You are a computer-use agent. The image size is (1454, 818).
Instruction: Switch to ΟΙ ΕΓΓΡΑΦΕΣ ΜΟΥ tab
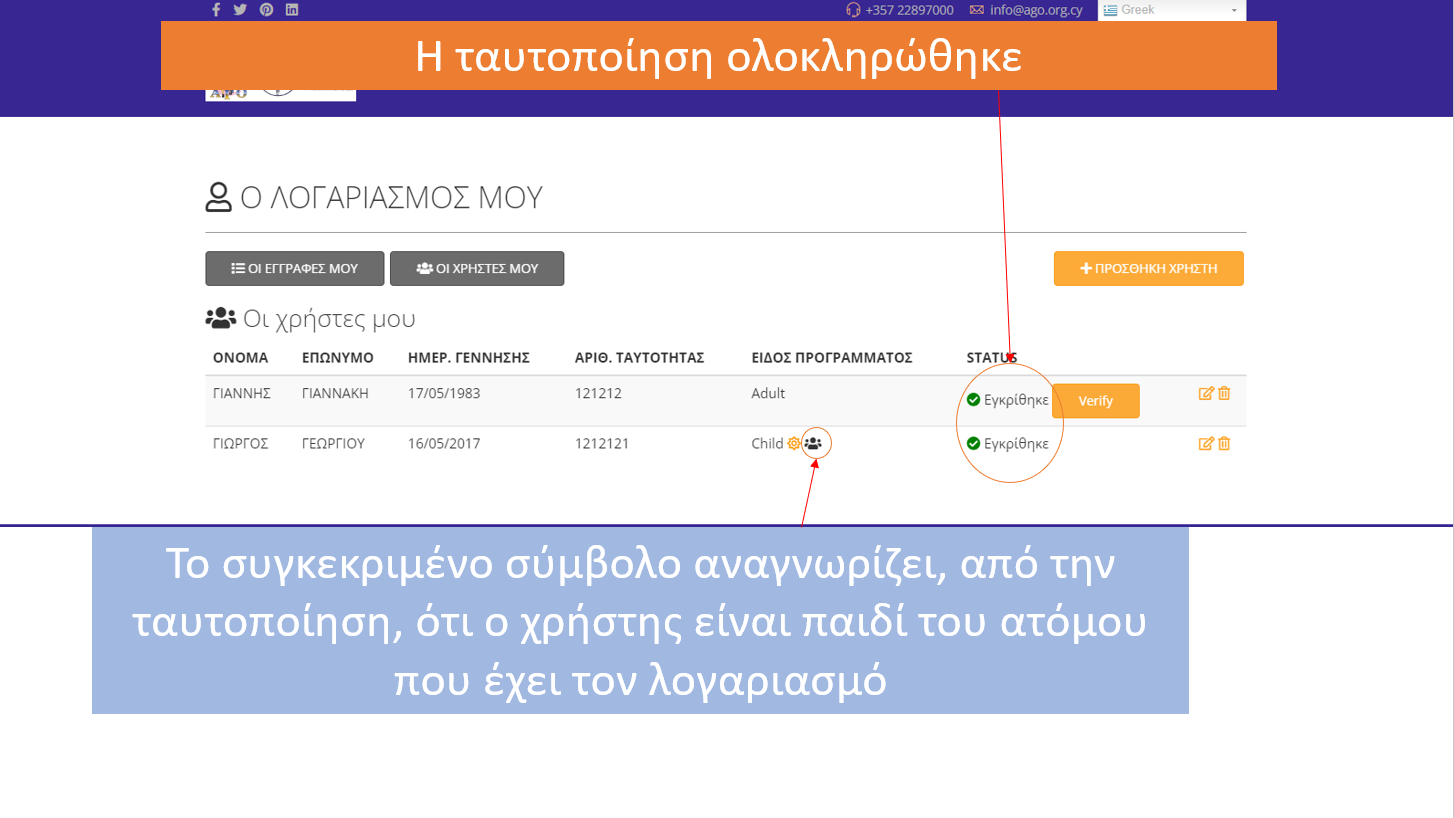click(x=295, y=269)
